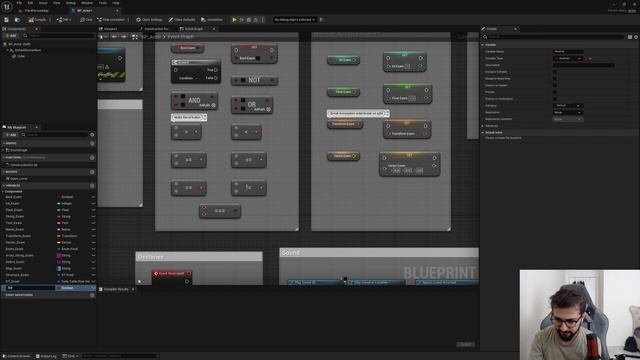Click the Find toolbar button
The image size is (640, 360).
pos(86,20)
